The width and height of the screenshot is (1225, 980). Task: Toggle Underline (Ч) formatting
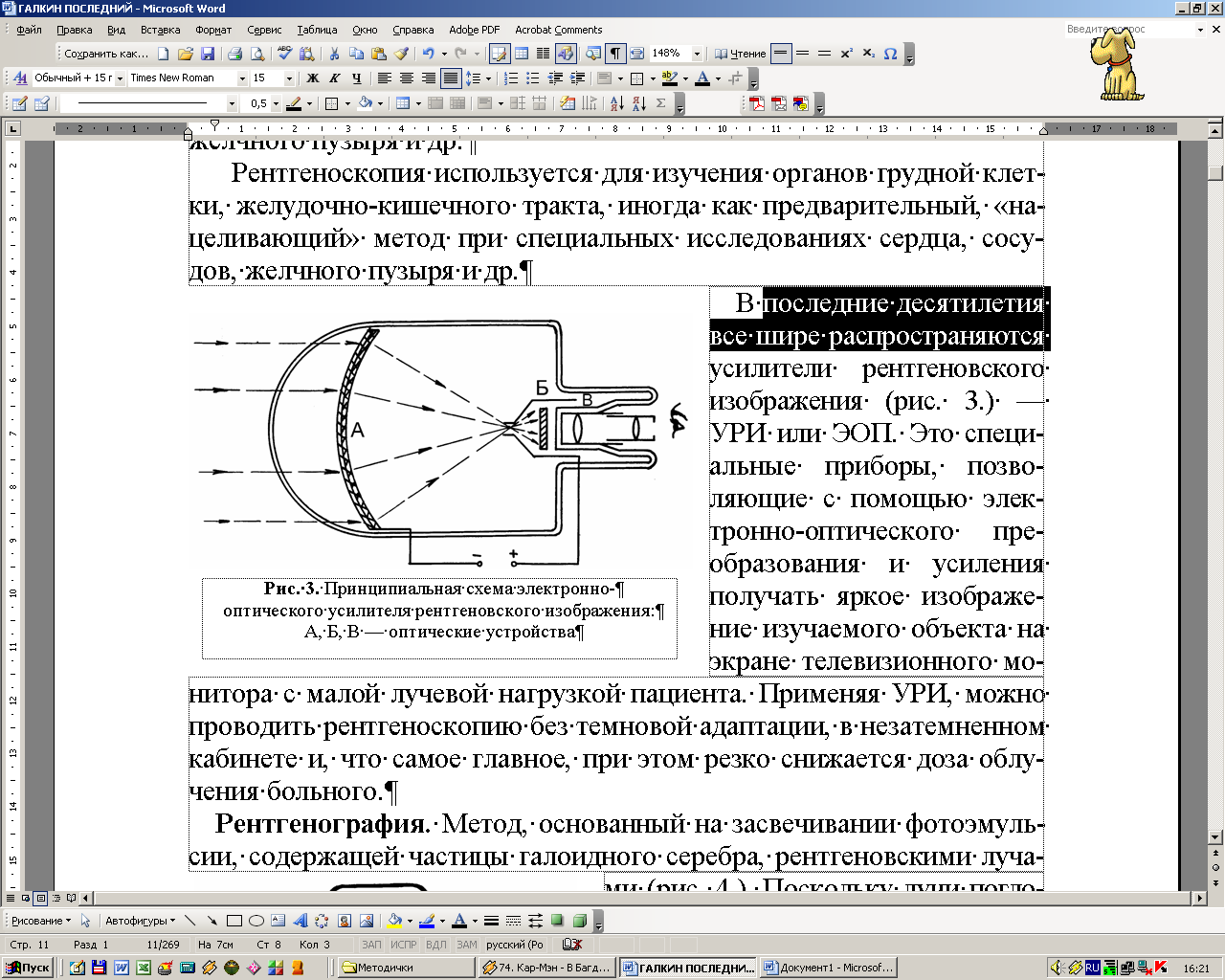357,78
